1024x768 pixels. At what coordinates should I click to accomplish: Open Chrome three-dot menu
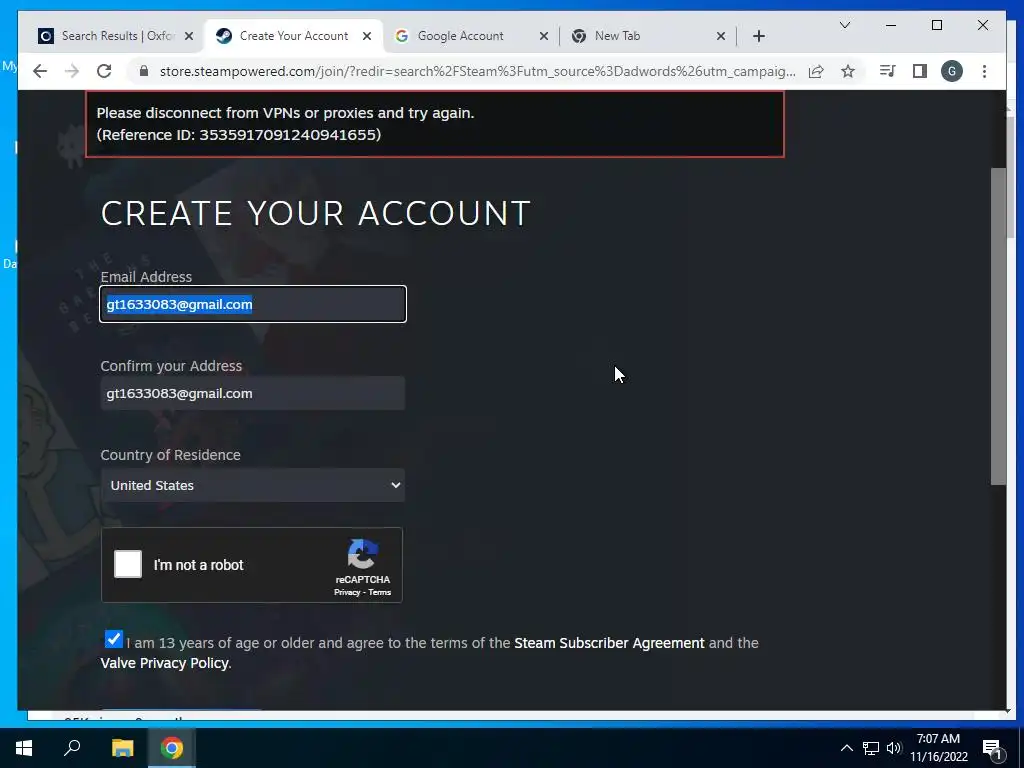(x=984, y=71)
